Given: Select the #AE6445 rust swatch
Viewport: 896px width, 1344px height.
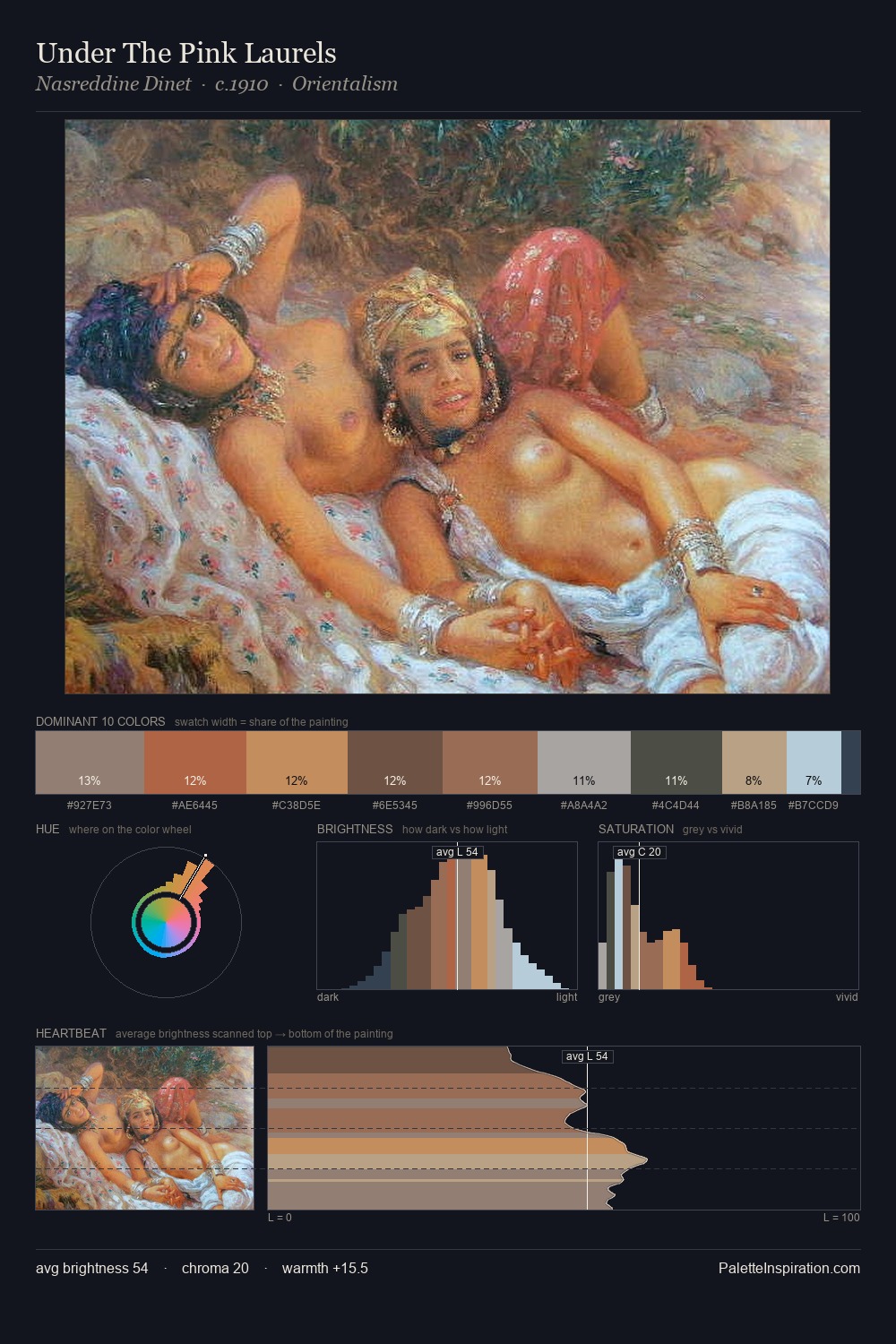Looking at the screenshot, I should 195,762.
